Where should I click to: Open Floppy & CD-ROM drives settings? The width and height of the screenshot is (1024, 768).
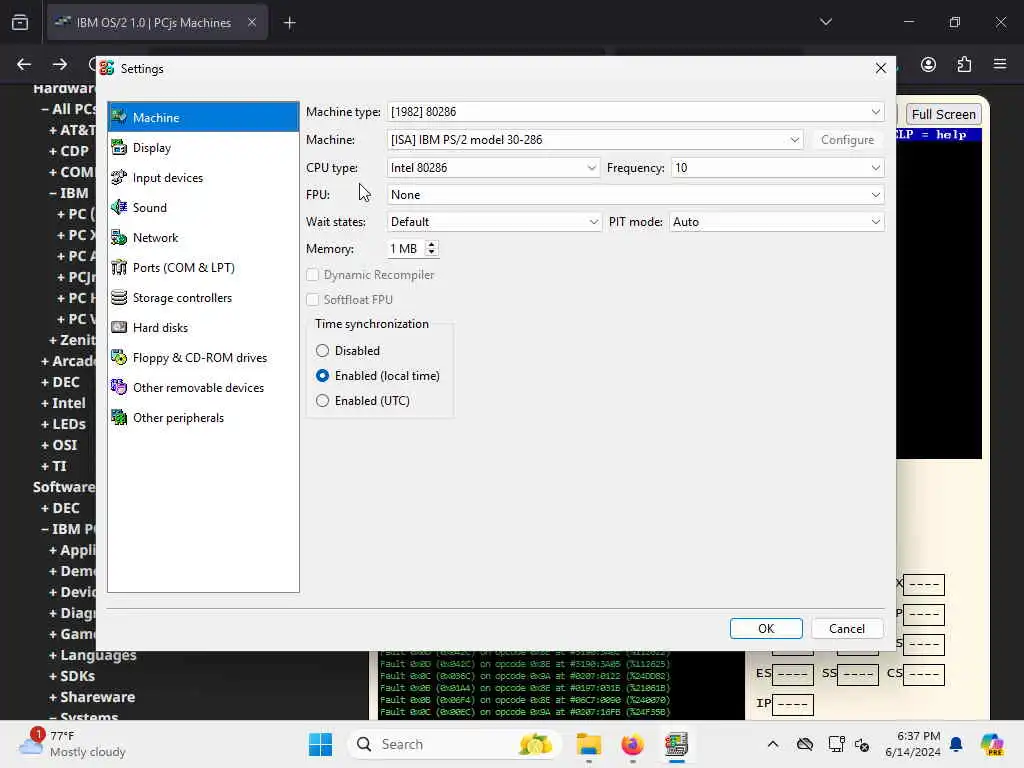[203, 358]
